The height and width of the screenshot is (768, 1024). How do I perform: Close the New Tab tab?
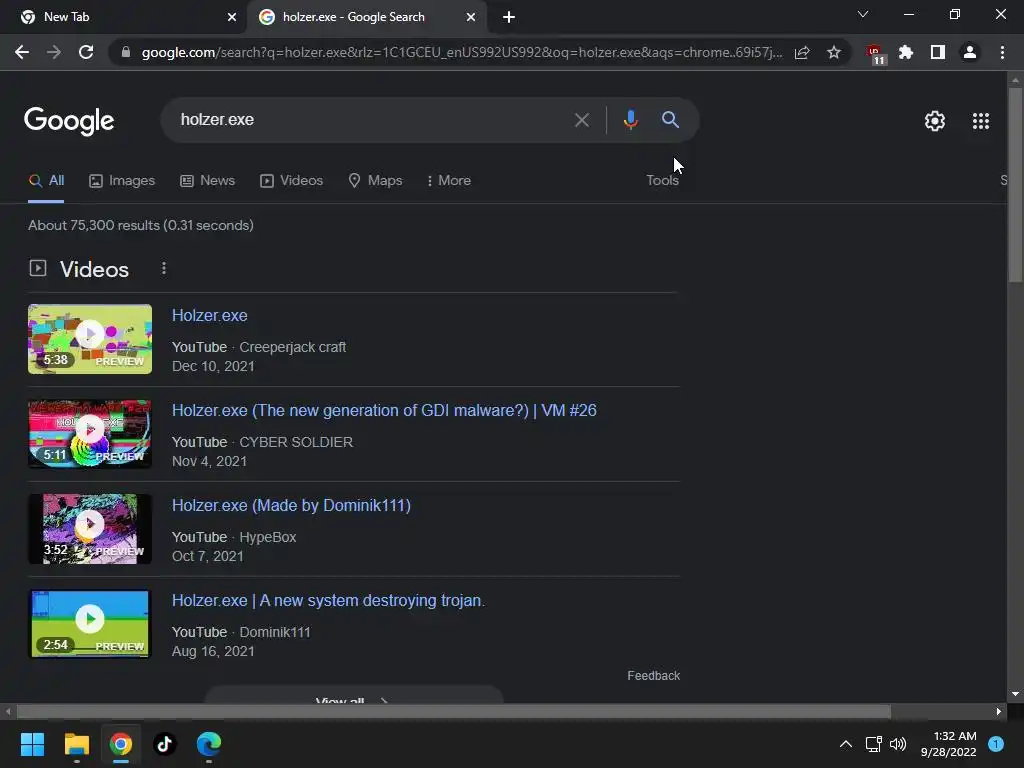point(232,17)
